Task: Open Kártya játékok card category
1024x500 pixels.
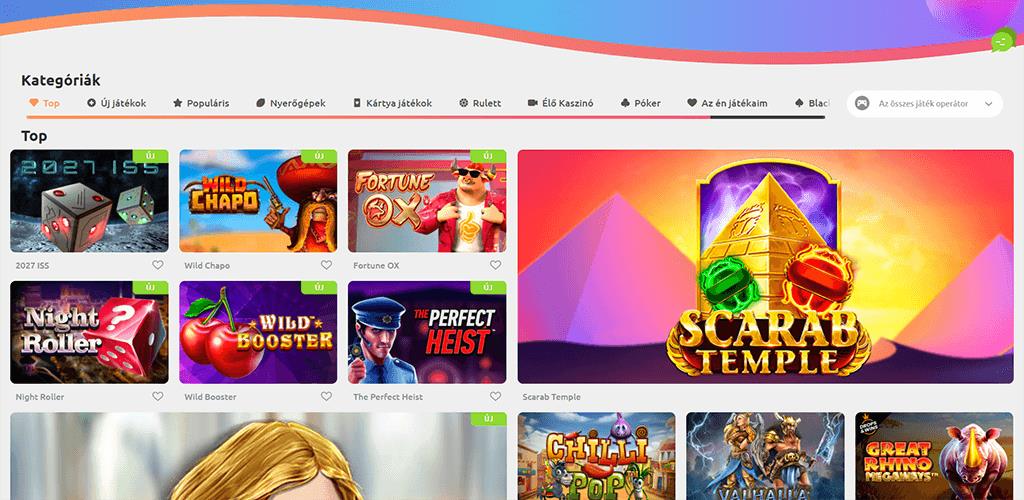Action: coord(392,103)
